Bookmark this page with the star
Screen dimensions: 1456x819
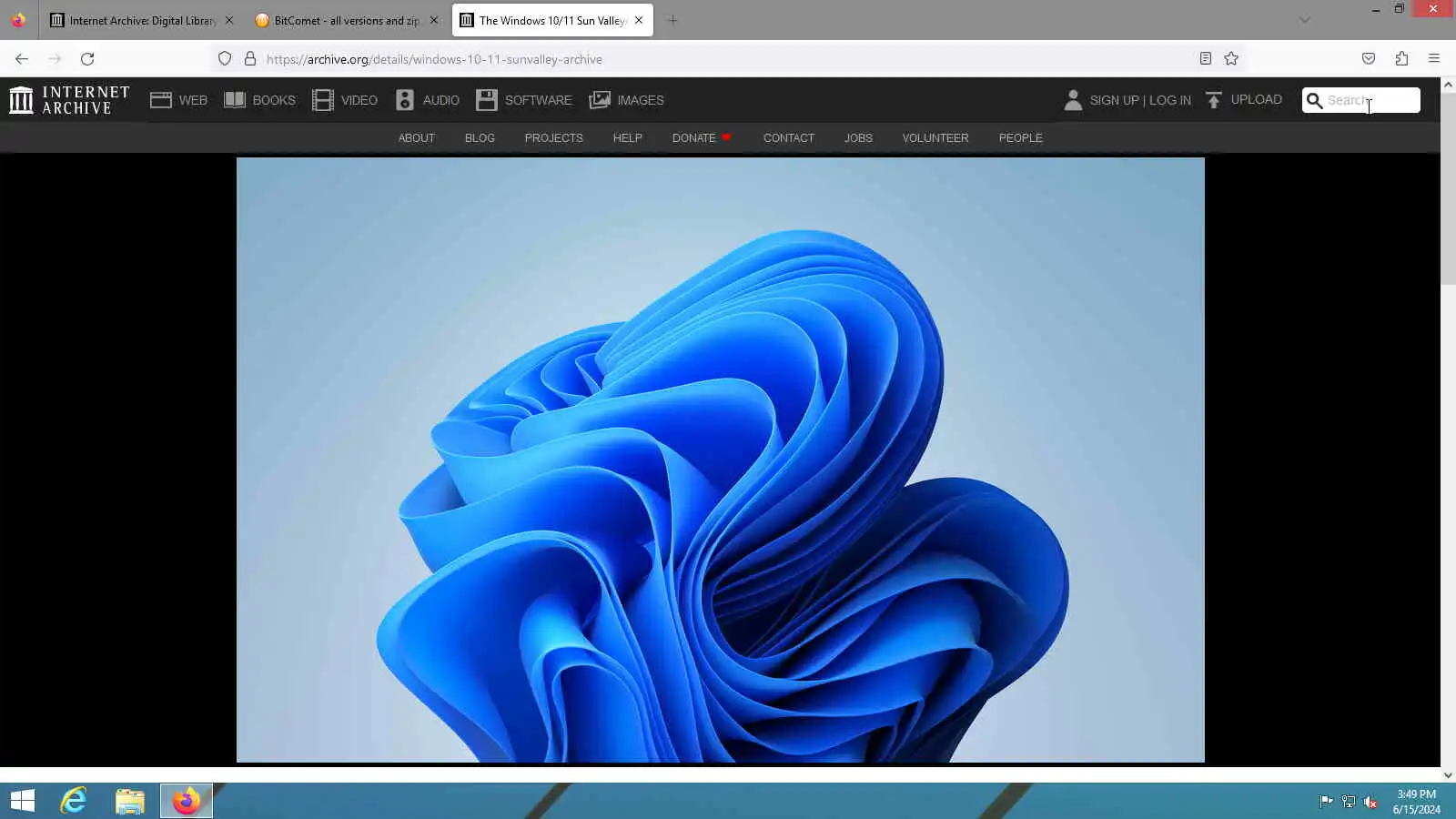coord(1231,59)
